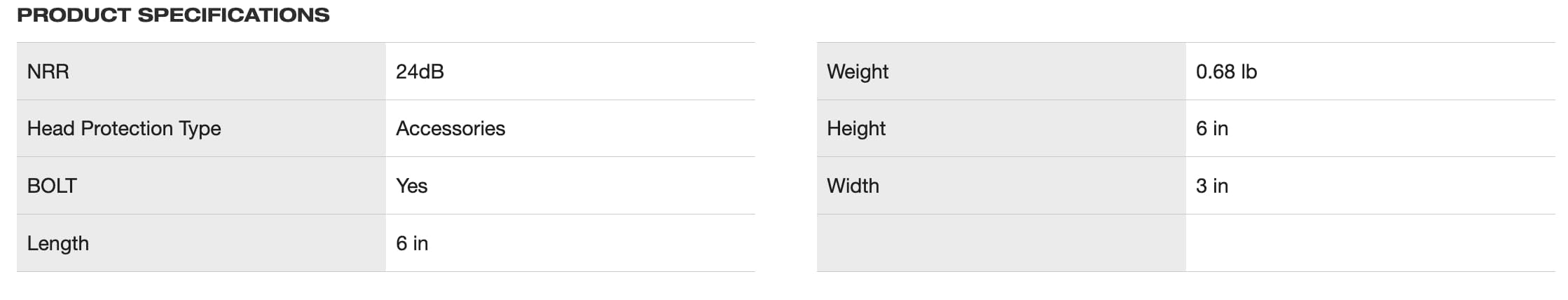Screen dimensions: 1568x300
Task: Click the empty gray cell below Width
Action: tap(1000, 243)
